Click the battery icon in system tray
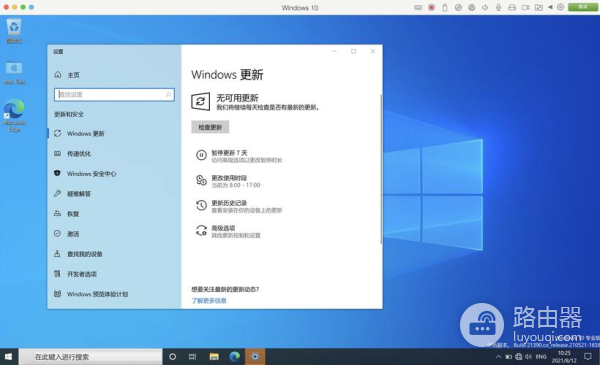 click(509, 357)
